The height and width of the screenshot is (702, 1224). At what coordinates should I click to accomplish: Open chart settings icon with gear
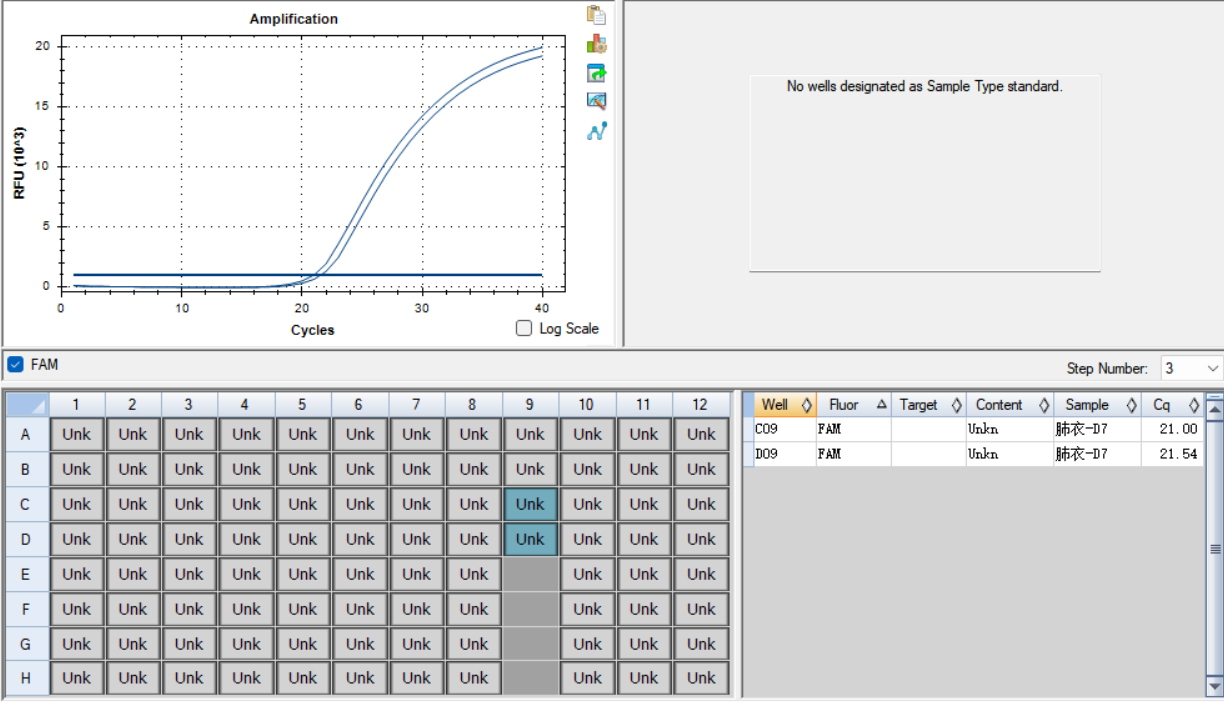pyautogui.click(x=597, y=44)
